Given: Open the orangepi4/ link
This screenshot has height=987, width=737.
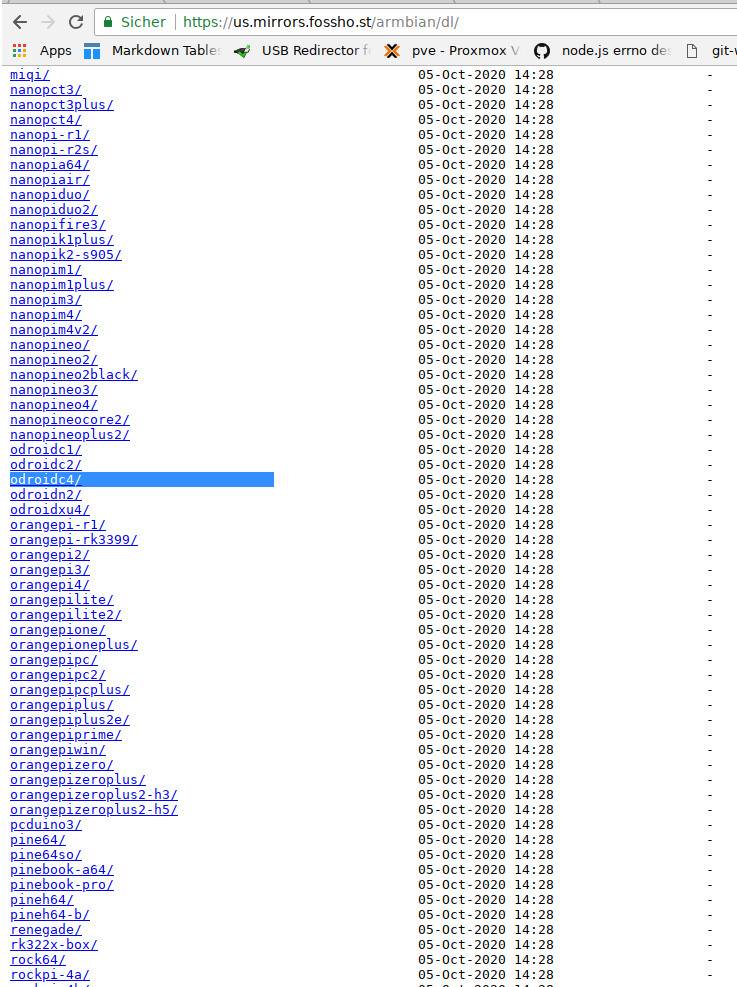Looking at the screenshot, I should click(50, 585).
